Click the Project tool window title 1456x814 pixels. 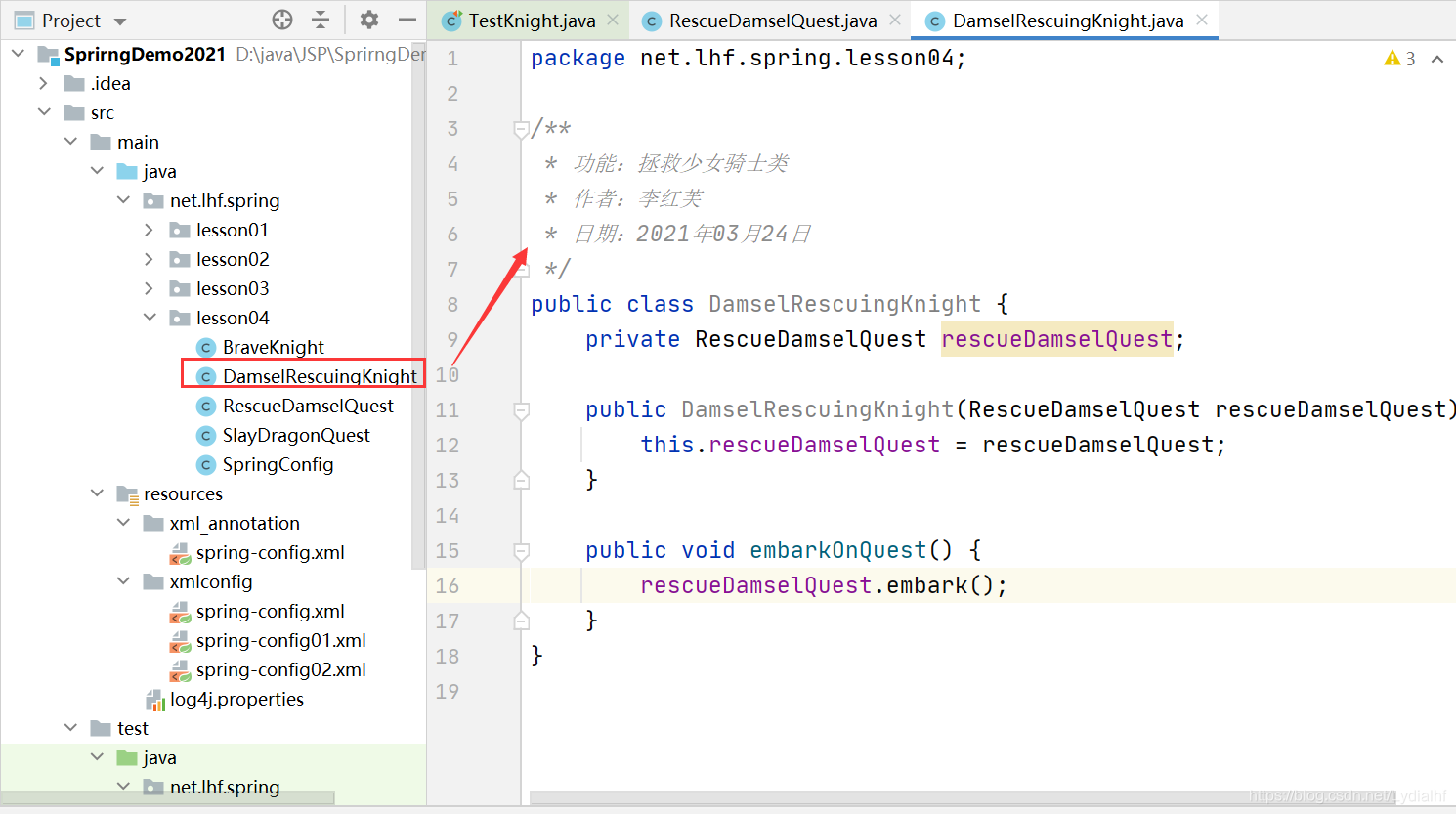point(71,21)
